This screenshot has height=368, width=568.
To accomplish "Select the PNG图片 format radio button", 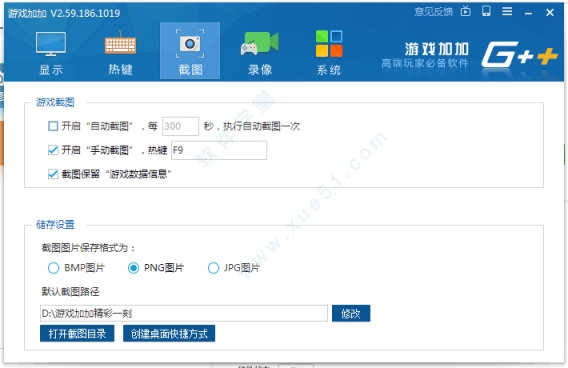I will click(133, 268).
